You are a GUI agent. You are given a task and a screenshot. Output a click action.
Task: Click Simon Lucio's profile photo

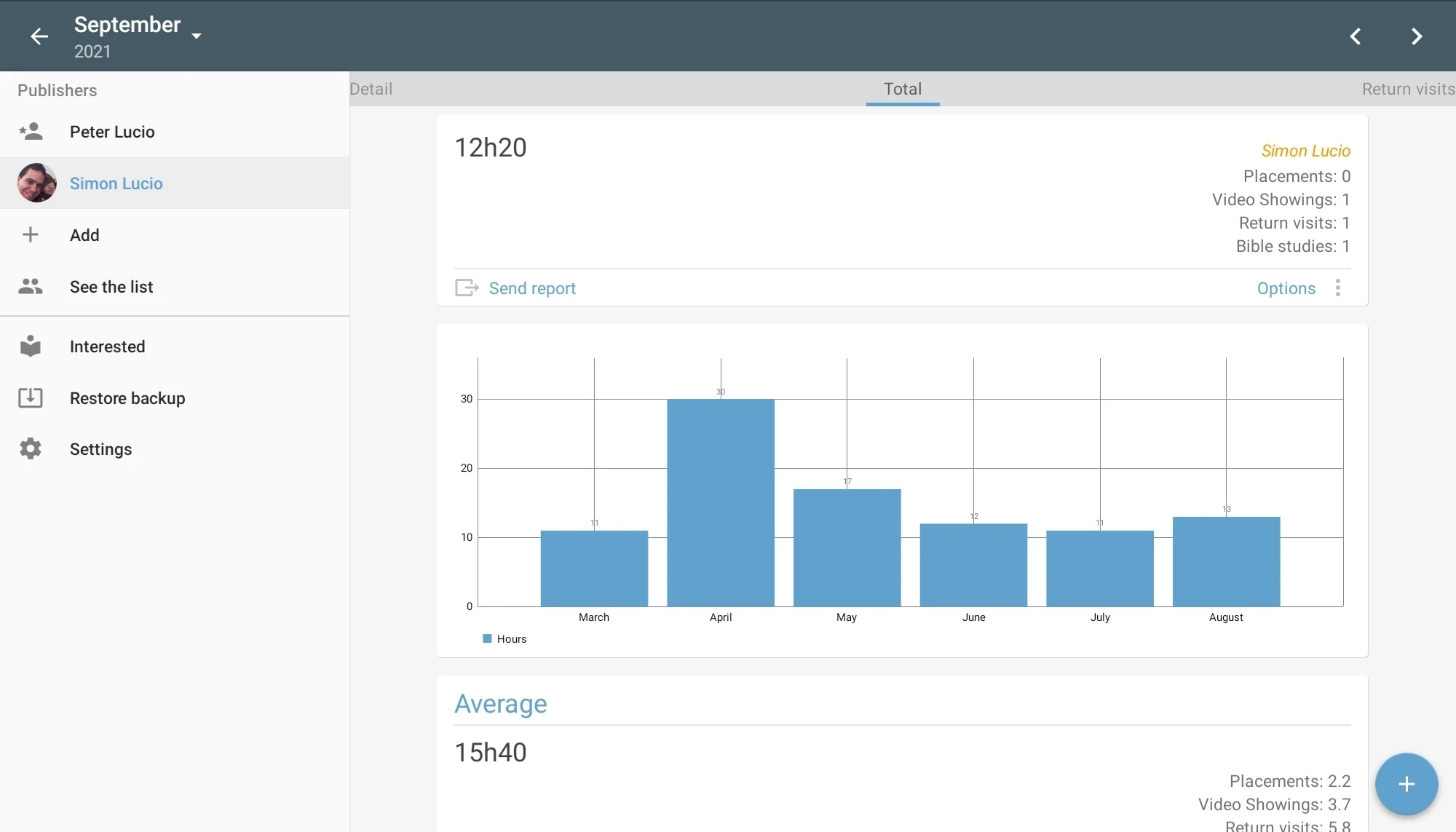[x=37, y=183]
